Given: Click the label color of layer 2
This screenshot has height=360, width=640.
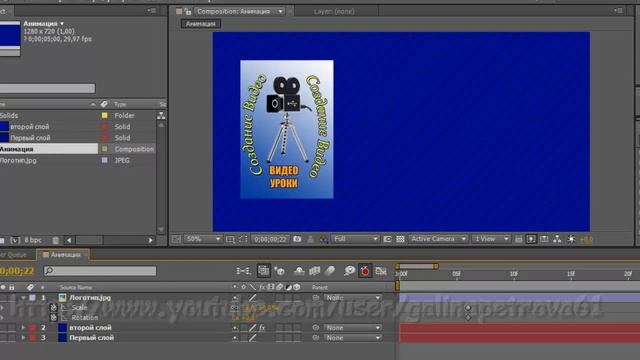Looking at the screenshot, I should tap(33, 328).
